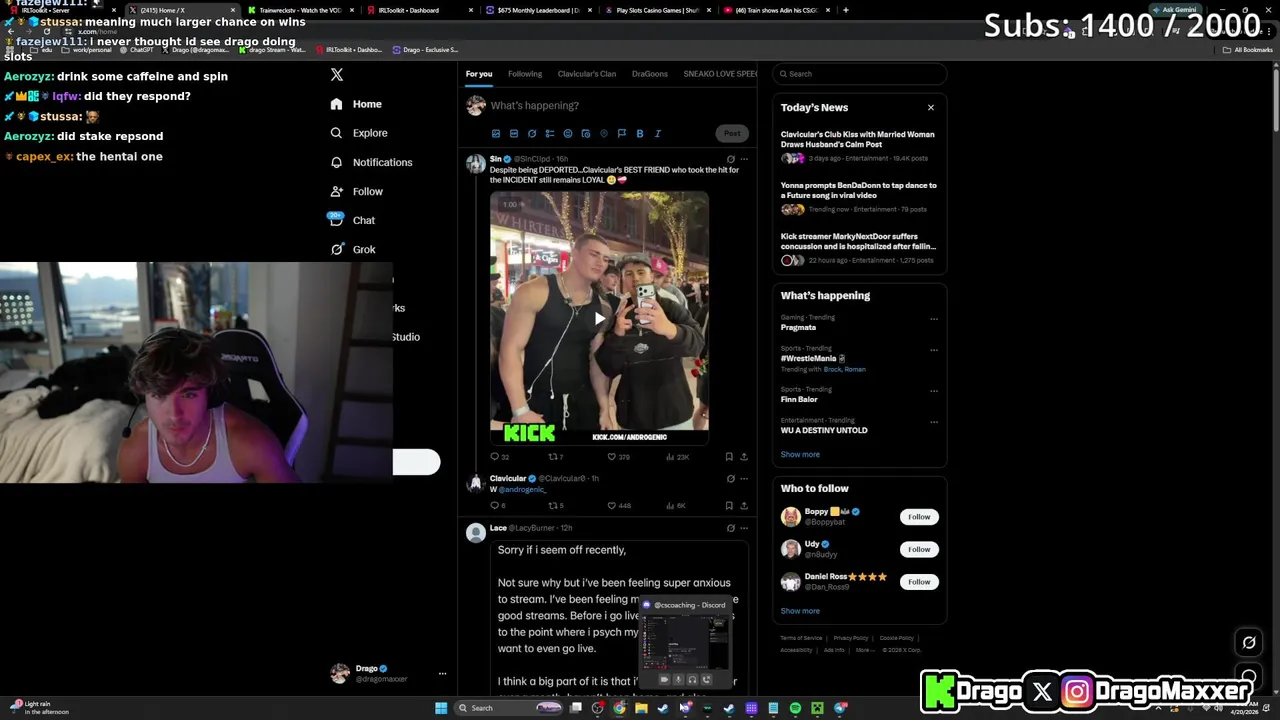This screenshot has height=720, width=1280.
Task: Add media with the image composer icon
Action: (x=496, y=133)
